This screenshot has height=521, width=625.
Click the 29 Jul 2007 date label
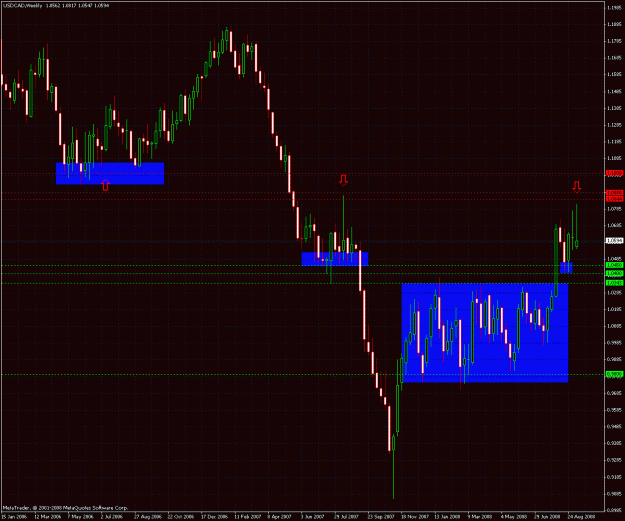click(x=348, y=517)
